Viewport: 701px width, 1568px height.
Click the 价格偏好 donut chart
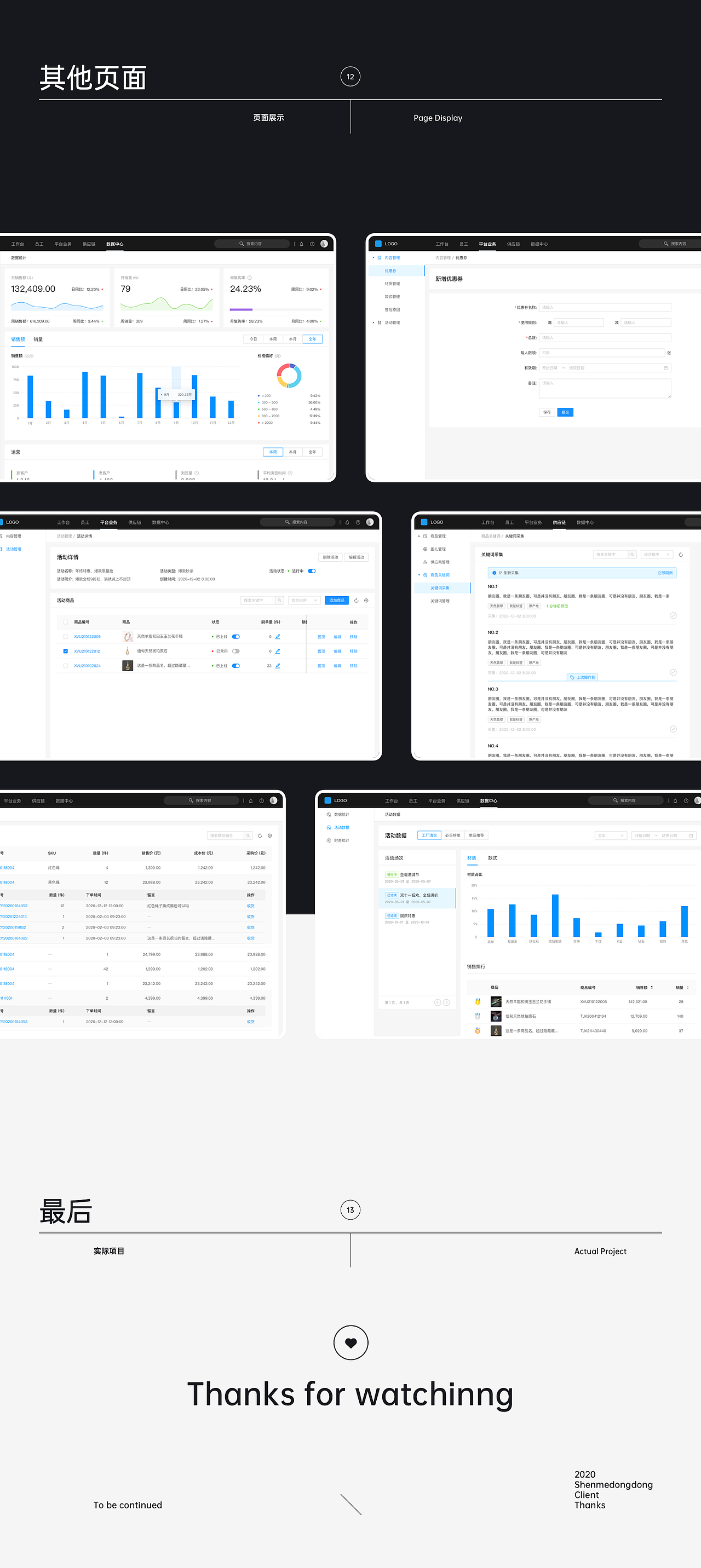pyautogui.click(x=289, y=376)
